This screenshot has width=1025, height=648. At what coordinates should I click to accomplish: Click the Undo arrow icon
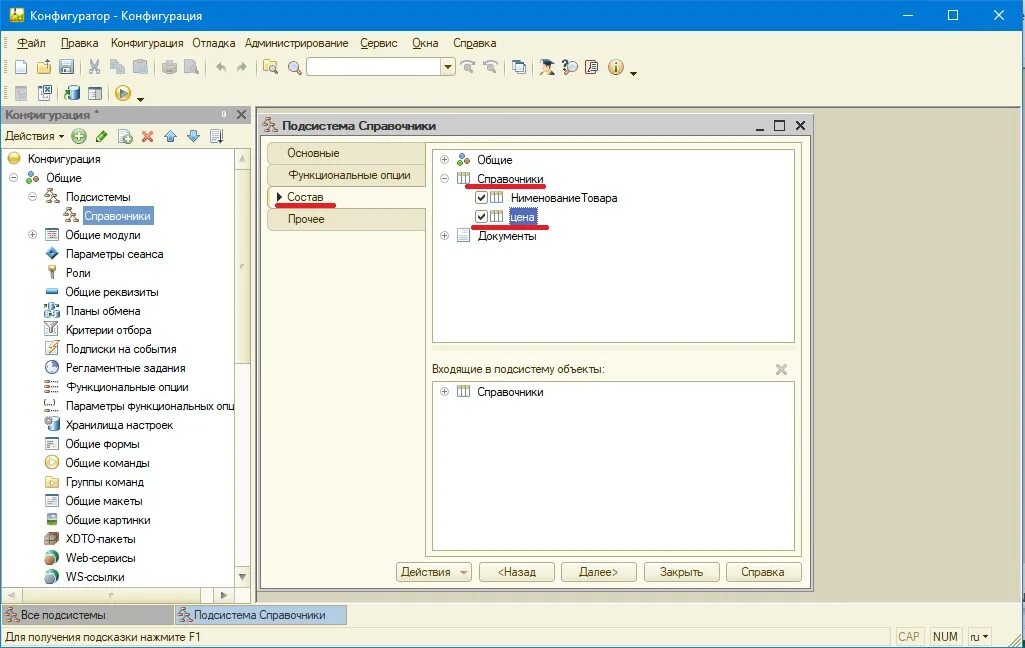coord(221,67)
